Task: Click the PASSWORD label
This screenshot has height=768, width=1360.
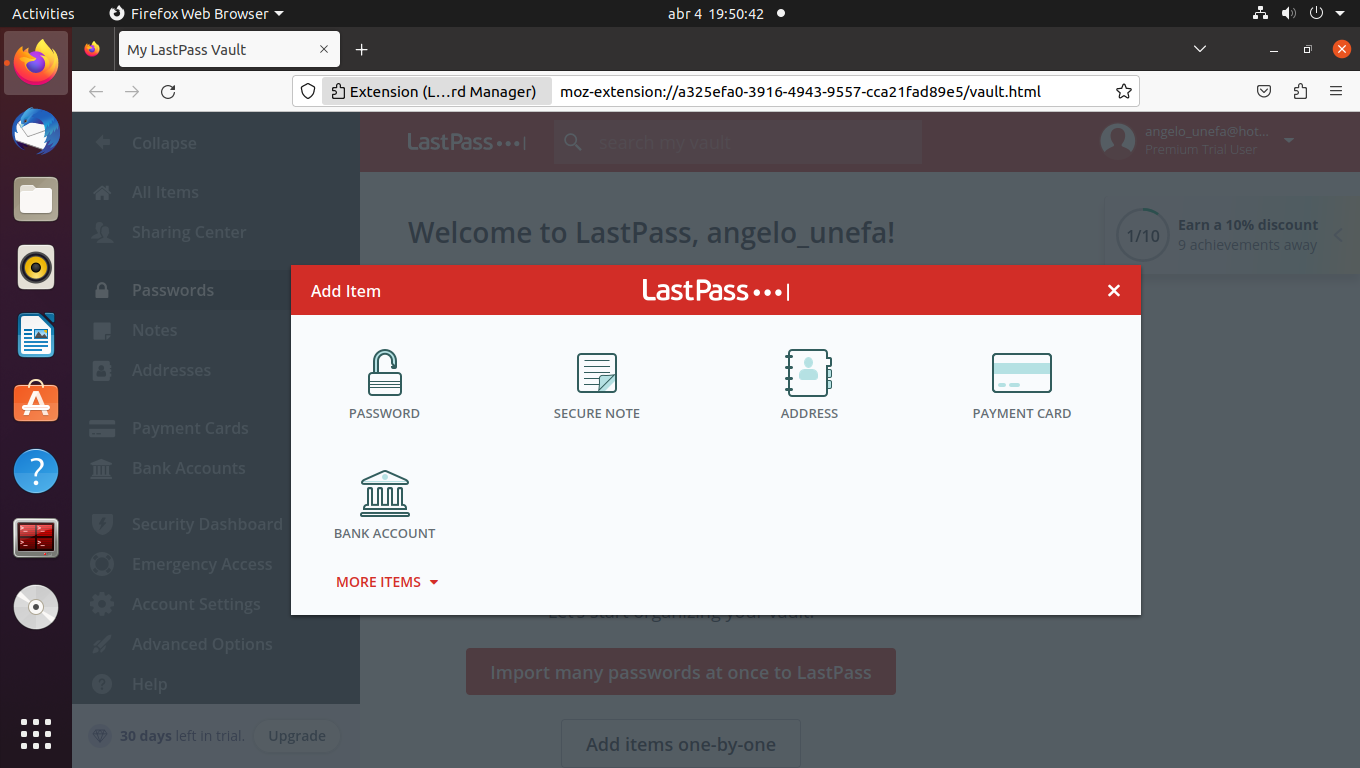Action: (384, 413)
